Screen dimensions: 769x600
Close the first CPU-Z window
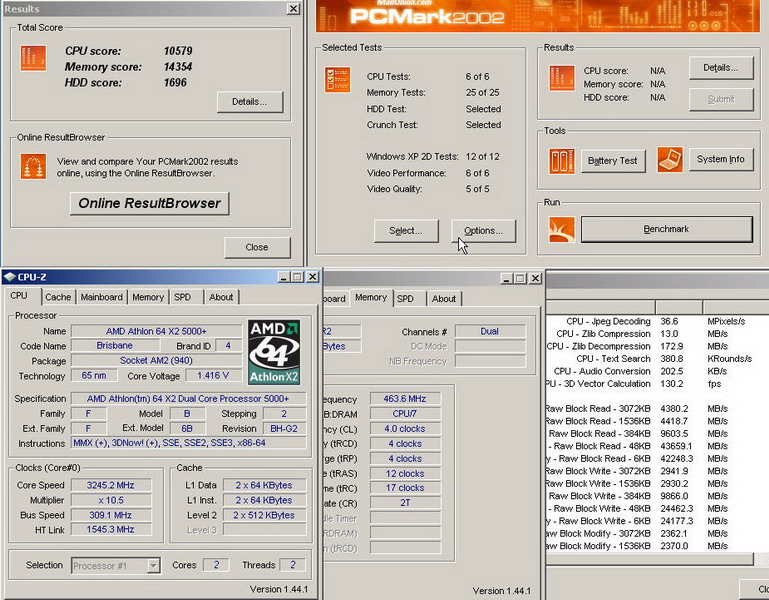[312, 277]
